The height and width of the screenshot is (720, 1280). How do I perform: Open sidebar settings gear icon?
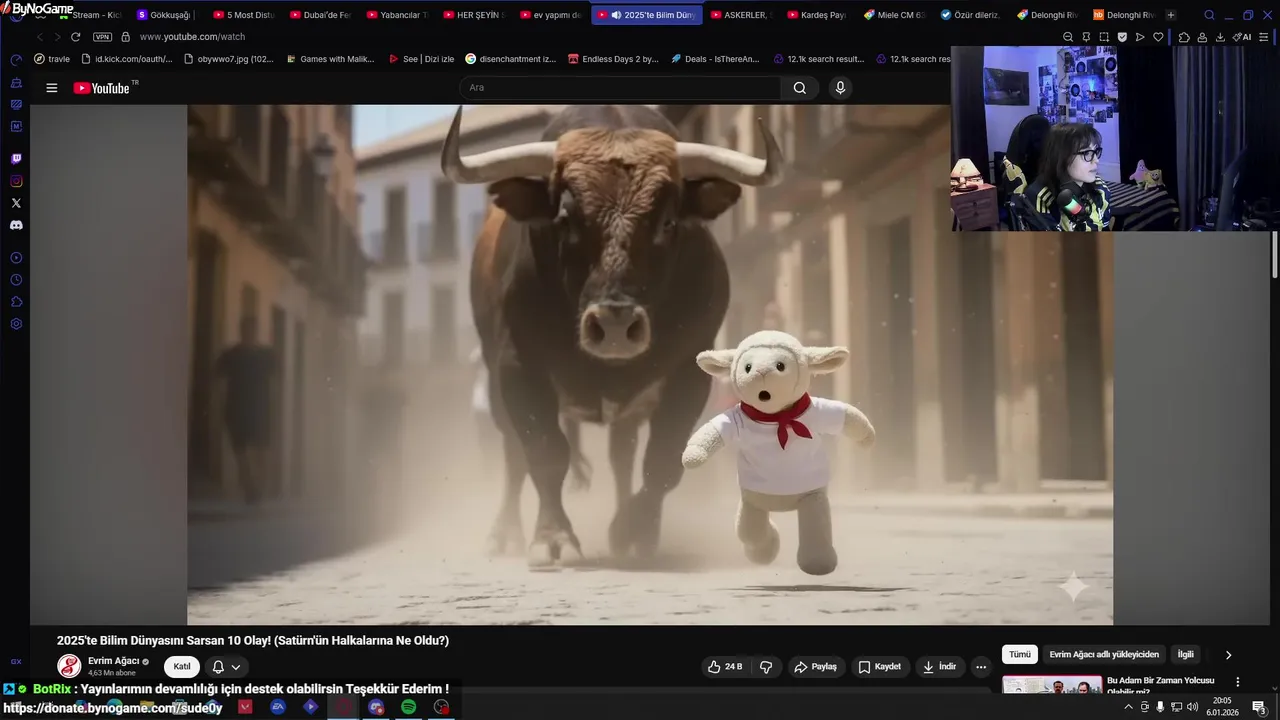[x=16, y=324]
